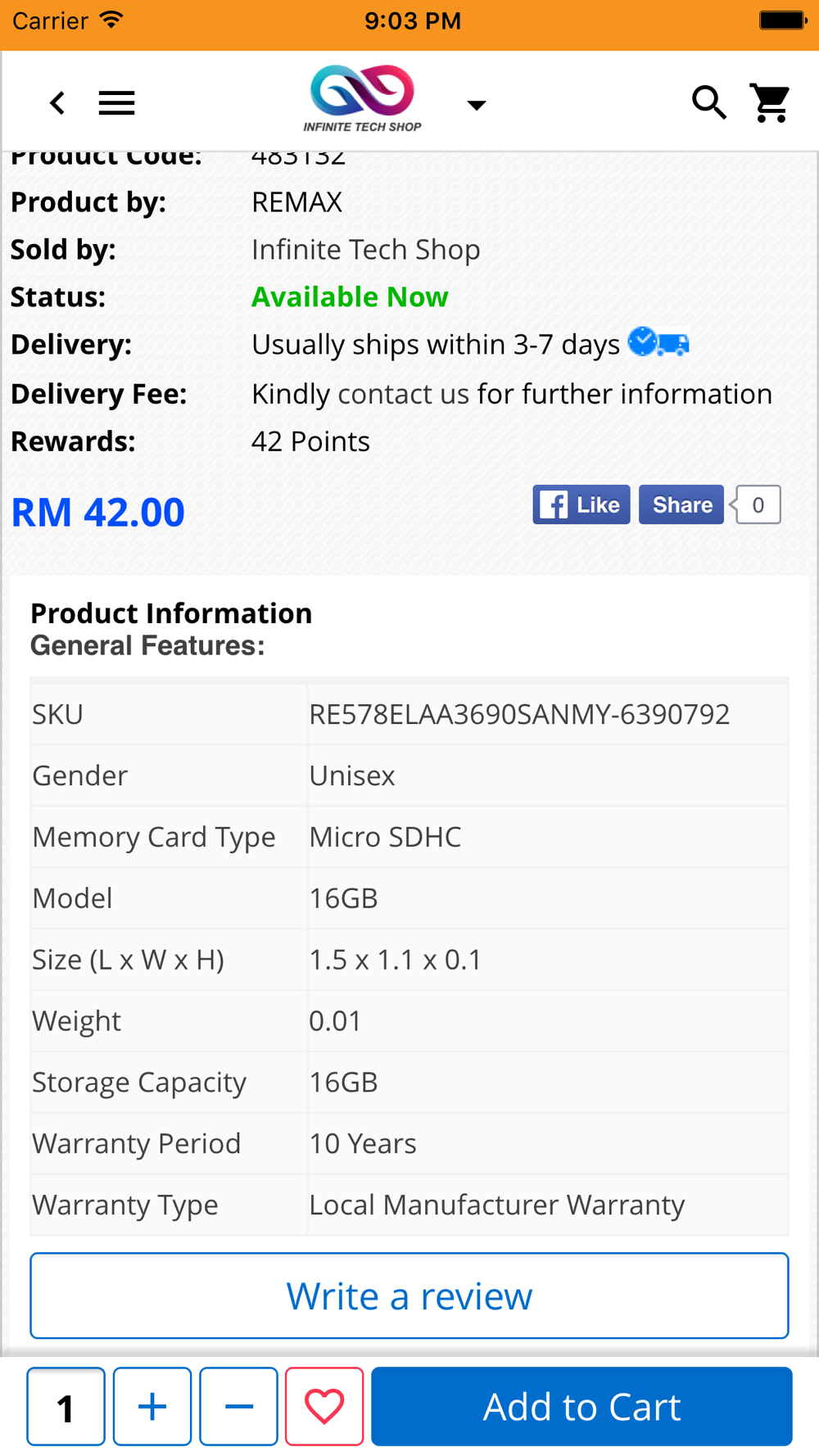Open the hamburger menu

116,103
